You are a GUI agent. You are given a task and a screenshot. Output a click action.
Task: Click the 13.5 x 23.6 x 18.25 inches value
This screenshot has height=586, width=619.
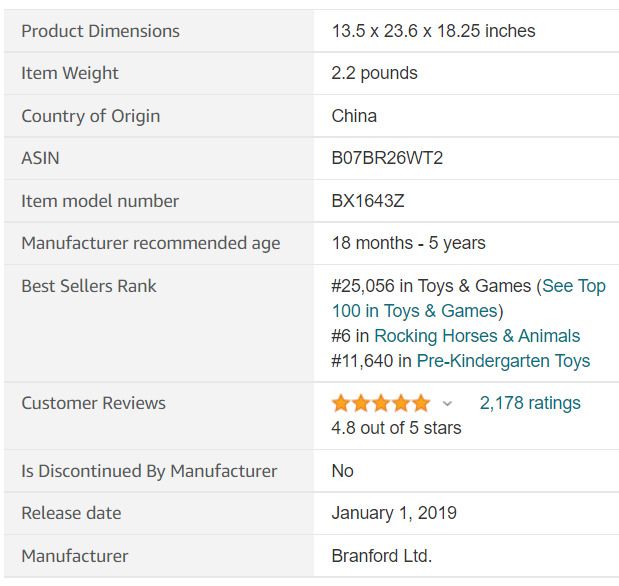(433, 31)
